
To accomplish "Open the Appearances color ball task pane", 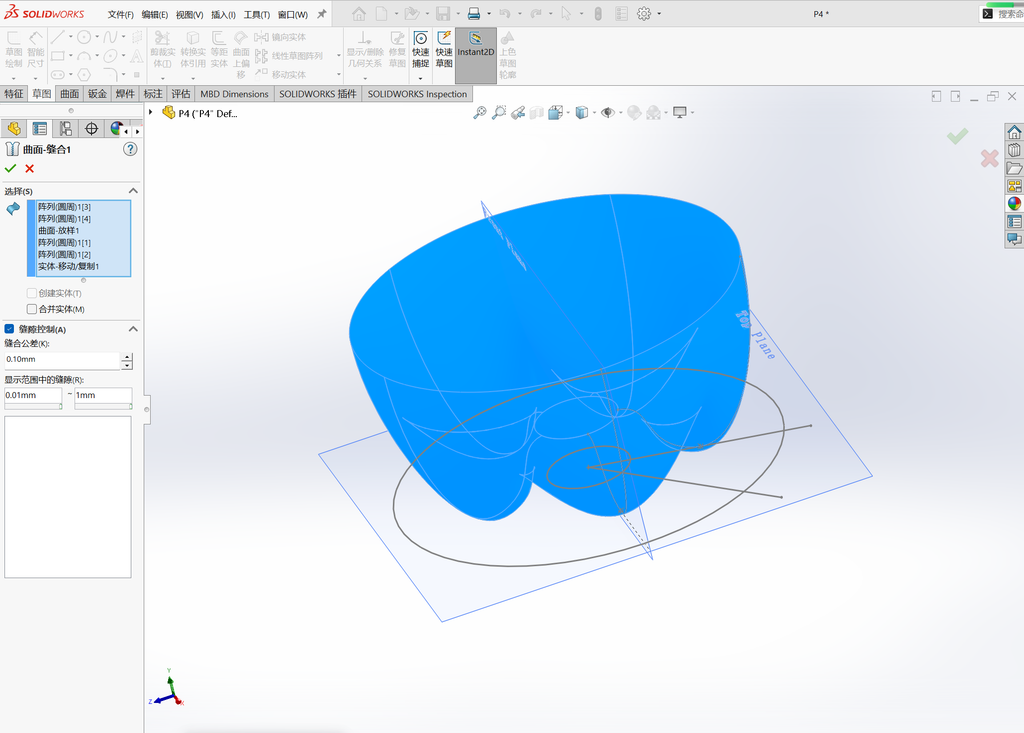I will 1014,204.
